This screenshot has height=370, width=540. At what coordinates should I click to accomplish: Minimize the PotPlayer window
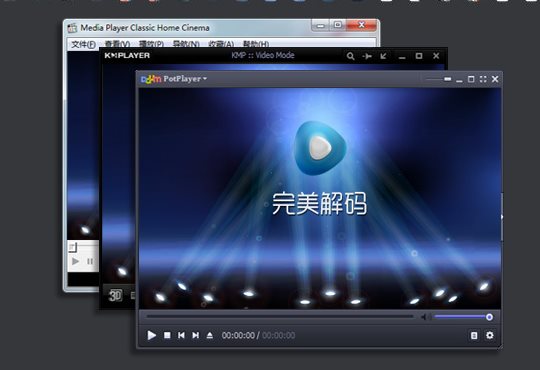tap(459, 80)
